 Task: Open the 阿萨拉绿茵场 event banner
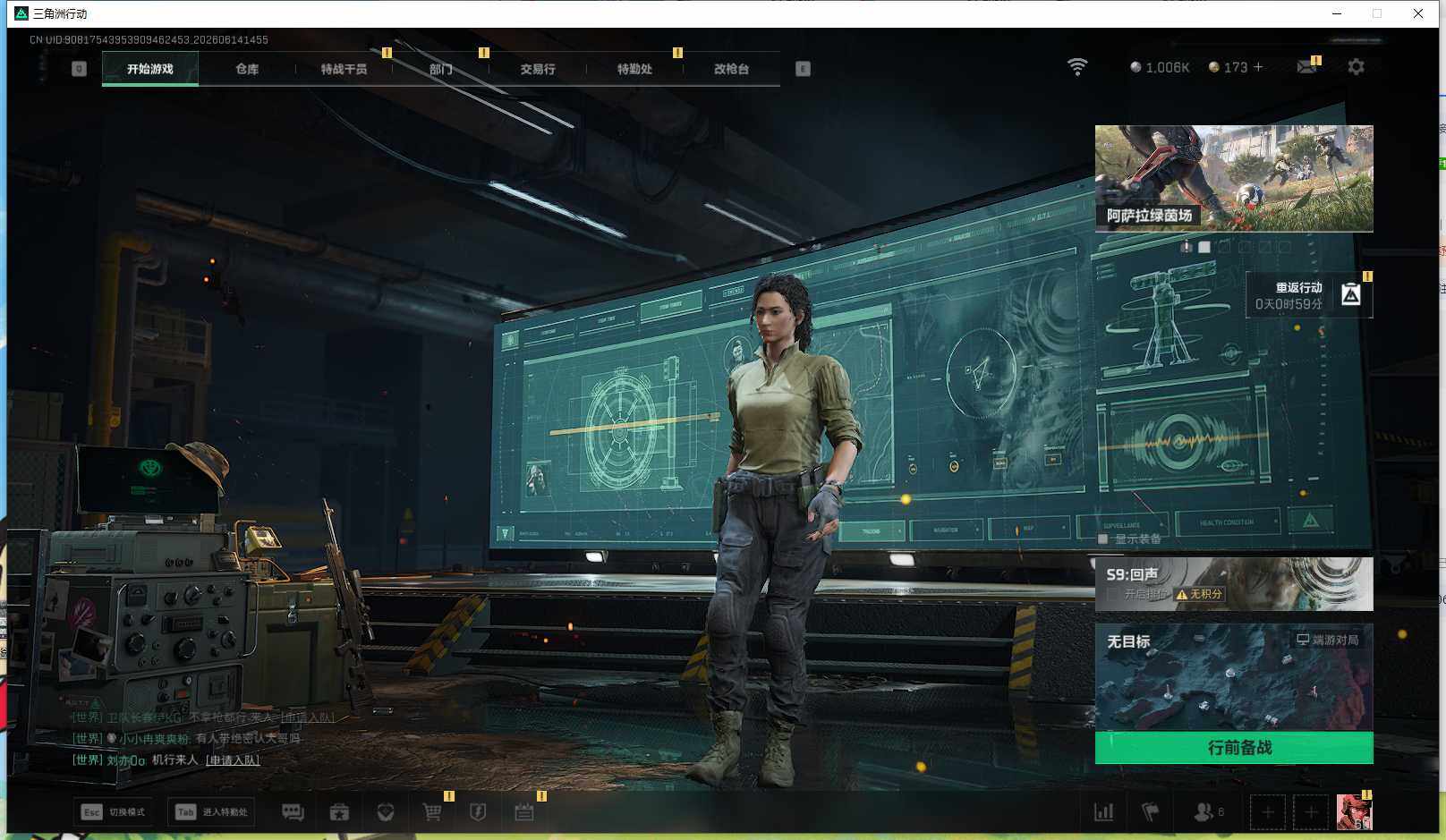[1234, 178]
